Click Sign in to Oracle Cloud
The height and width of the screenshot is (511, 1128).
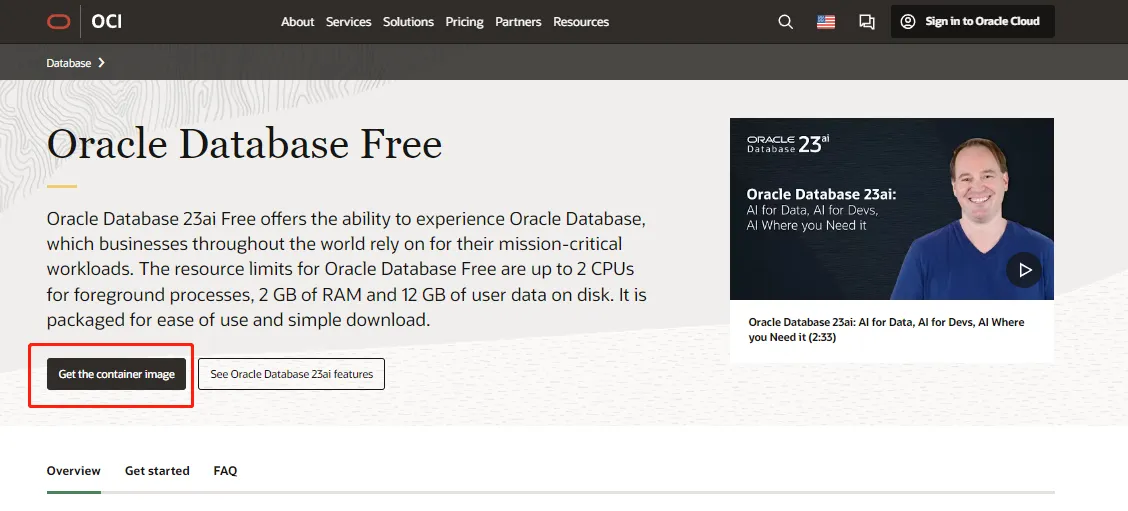973,22
